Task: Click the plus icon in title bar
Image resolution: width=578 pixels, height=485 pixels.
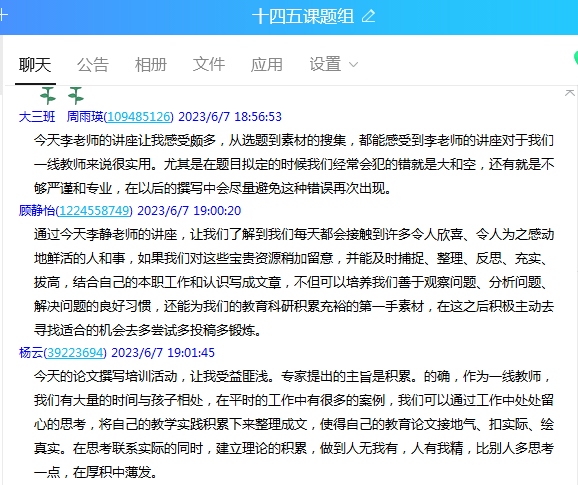Action: coord(3,15)
